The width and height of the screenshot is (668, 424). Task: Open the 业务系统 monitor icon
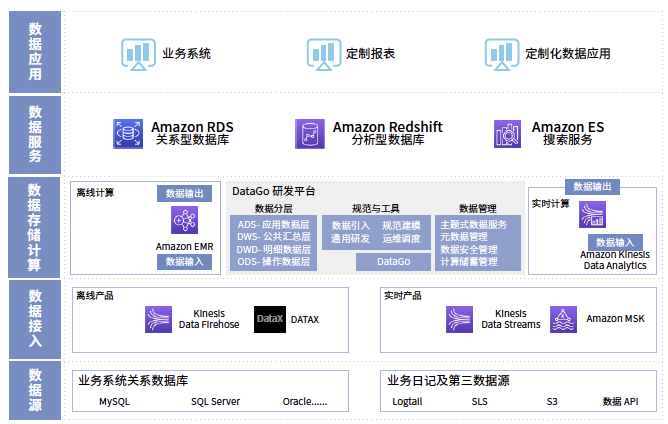(x=136, y=53)
